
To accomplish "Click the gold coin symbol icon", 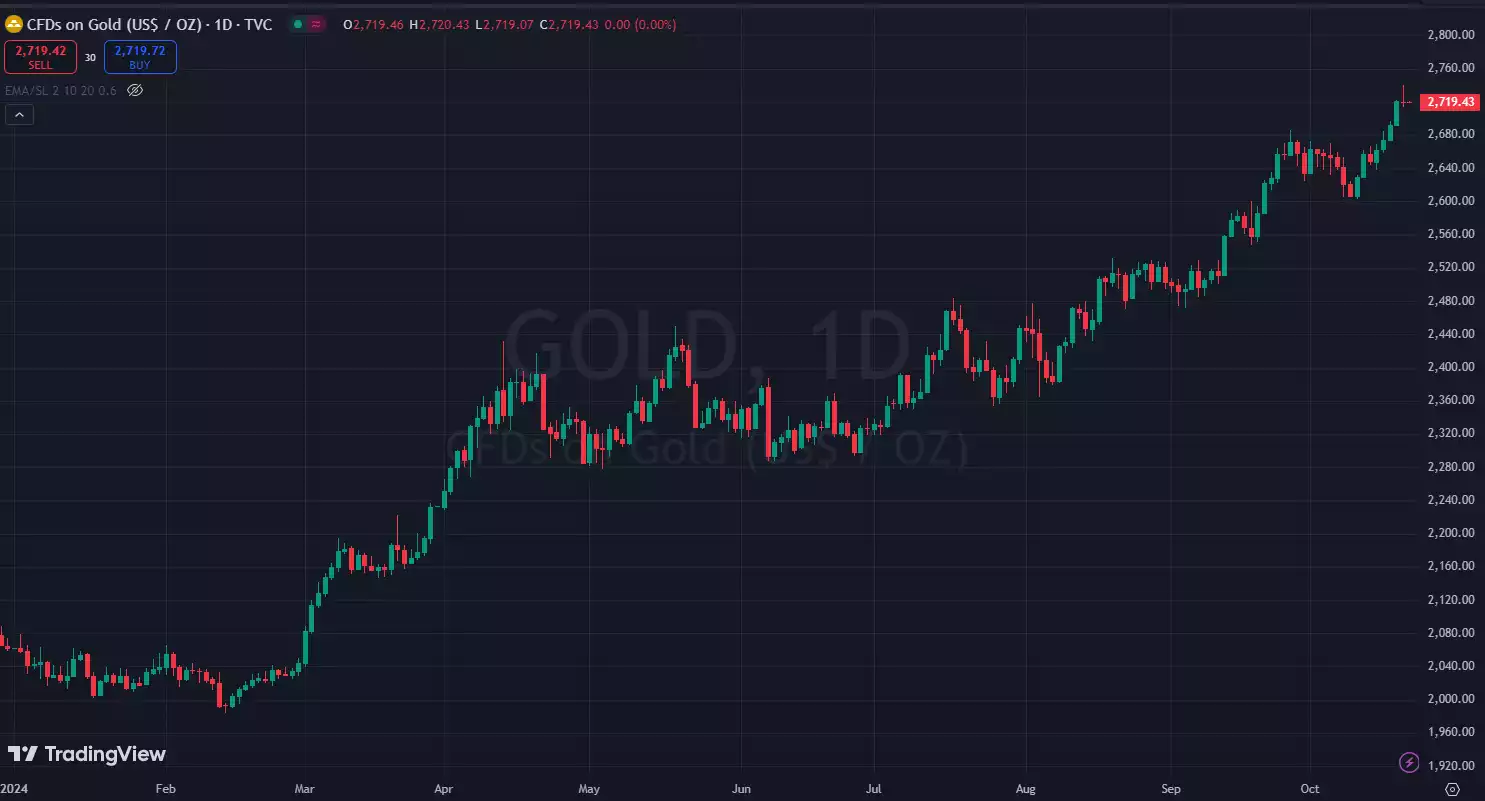I will tap(14, 24).
